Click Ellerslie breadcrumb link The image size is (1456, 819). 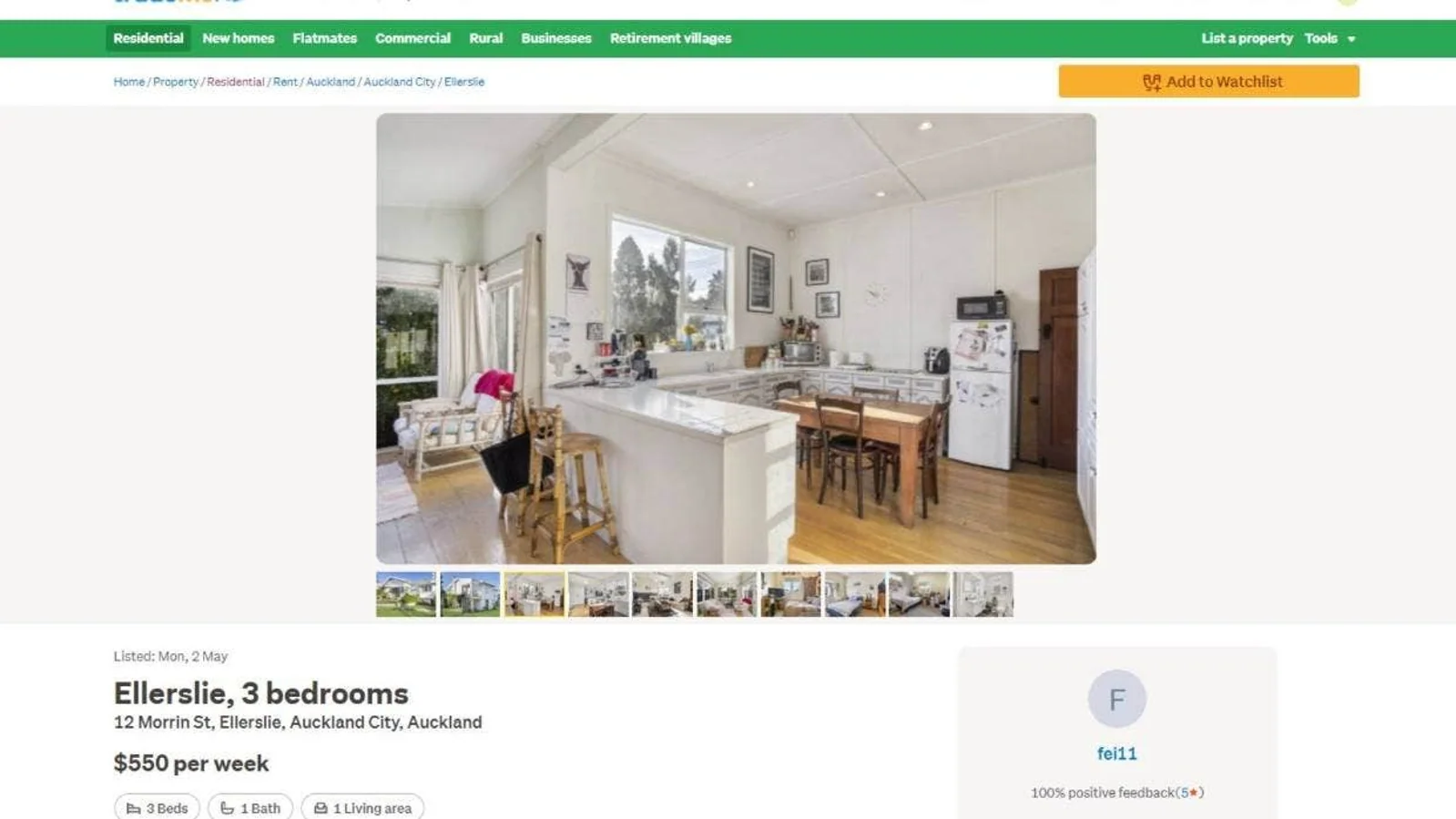click(x=464, y=82)
